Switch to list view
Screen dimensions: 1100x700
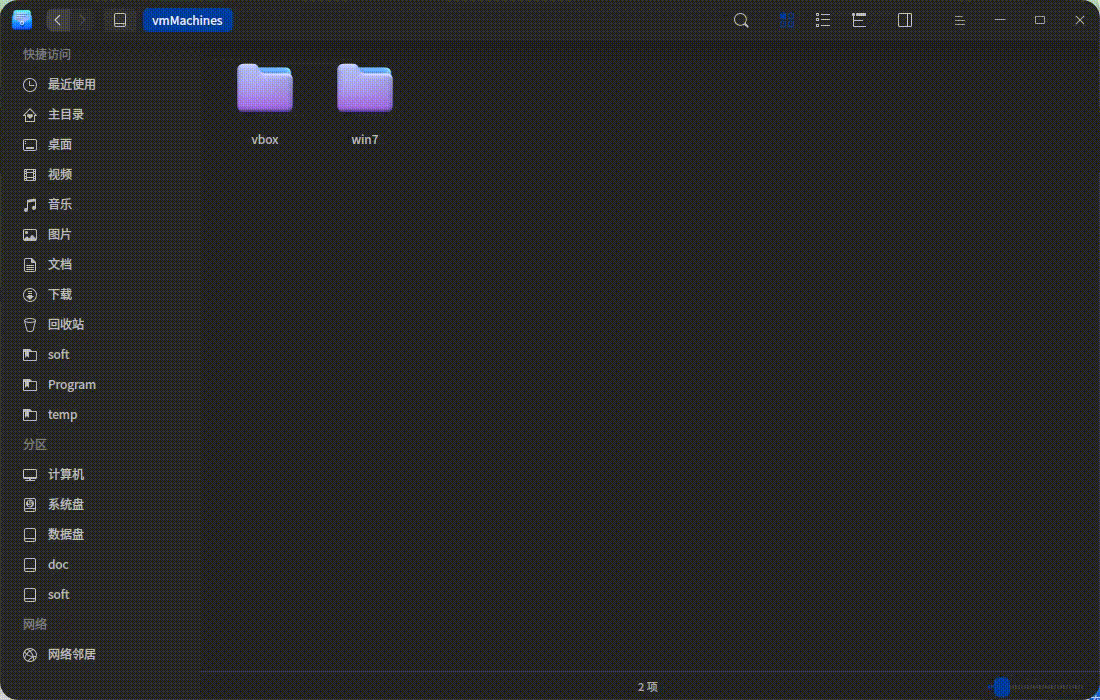coord(823,20)
